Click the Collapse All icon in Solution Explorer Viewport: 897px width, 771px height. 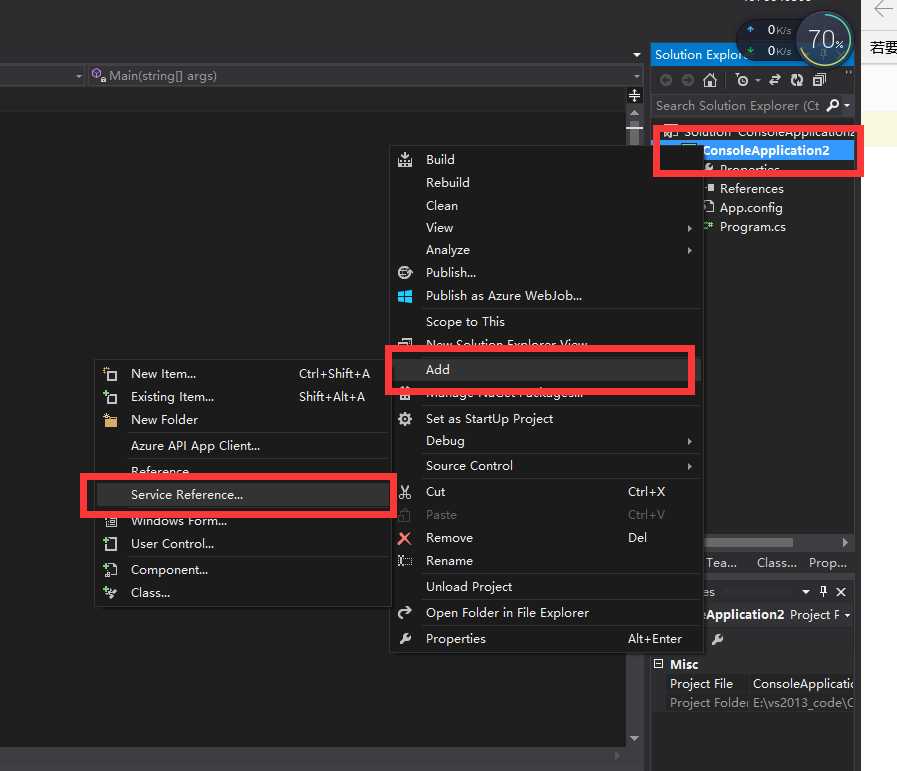point(819,80)
